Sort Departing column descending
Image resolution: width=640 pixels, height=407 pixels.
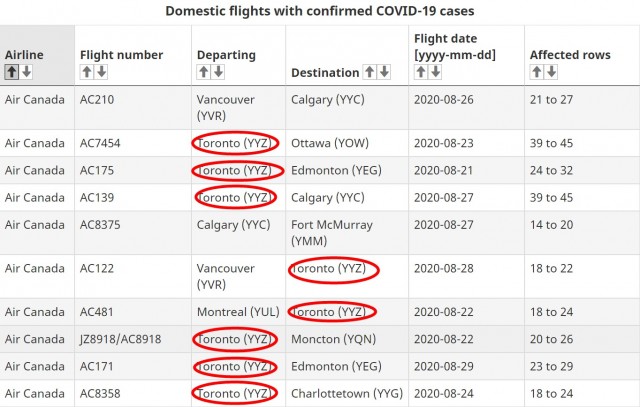tap(218, 72)
